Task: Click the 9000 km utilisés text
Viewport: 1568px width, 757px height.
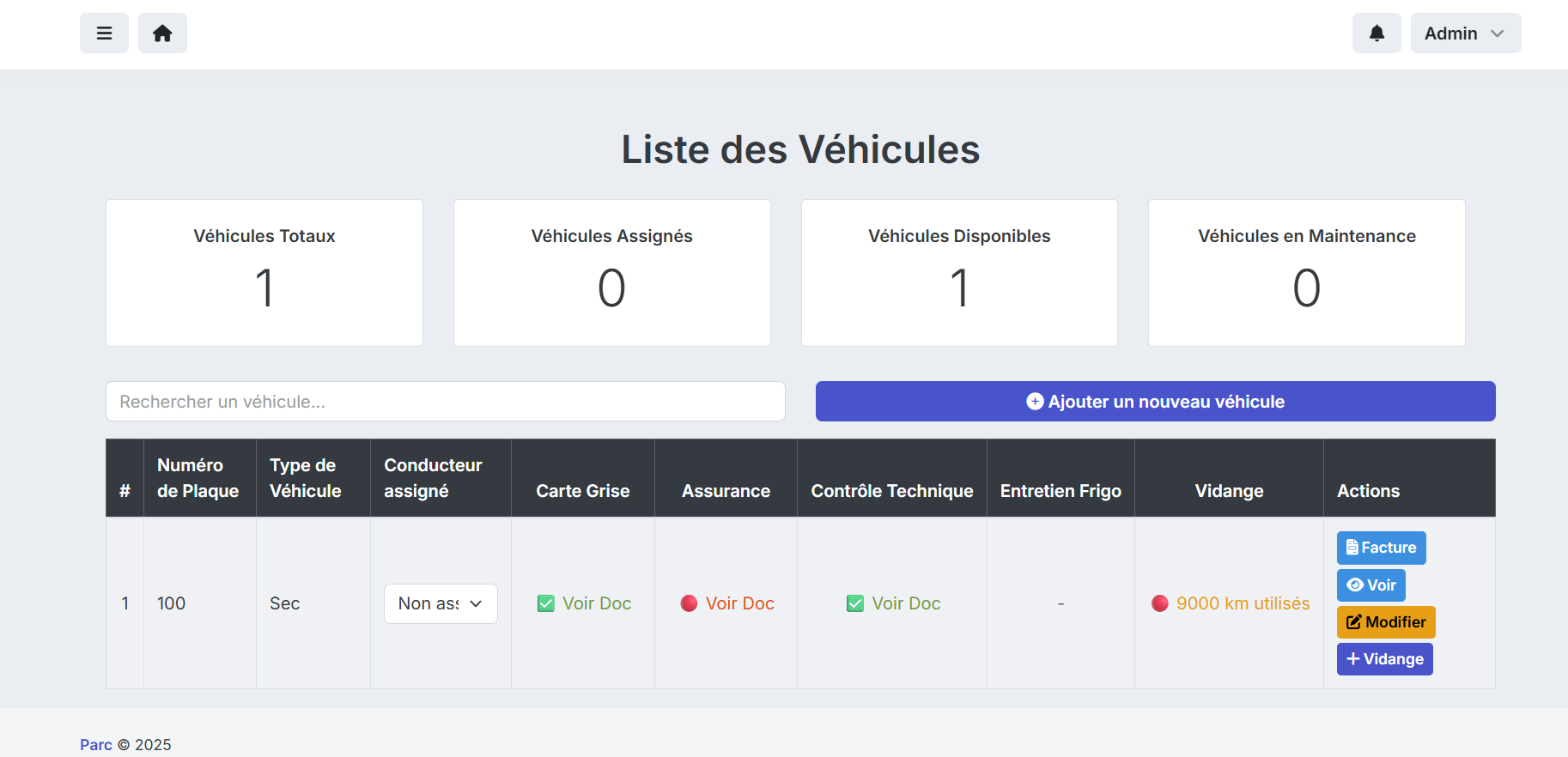Action: [x=1243, y=604]
